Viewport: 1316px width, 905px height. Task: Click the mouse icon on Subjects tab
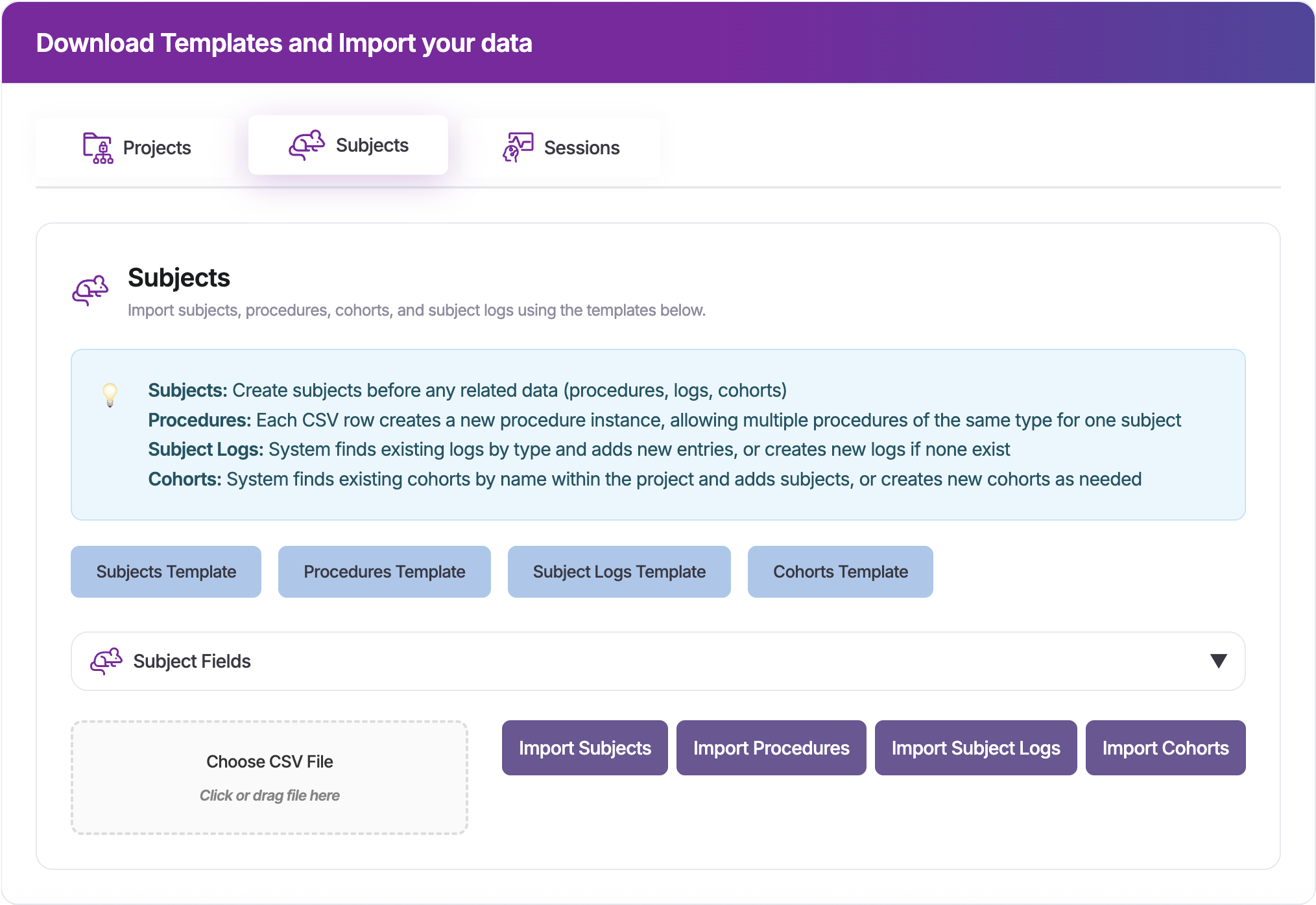306,145
